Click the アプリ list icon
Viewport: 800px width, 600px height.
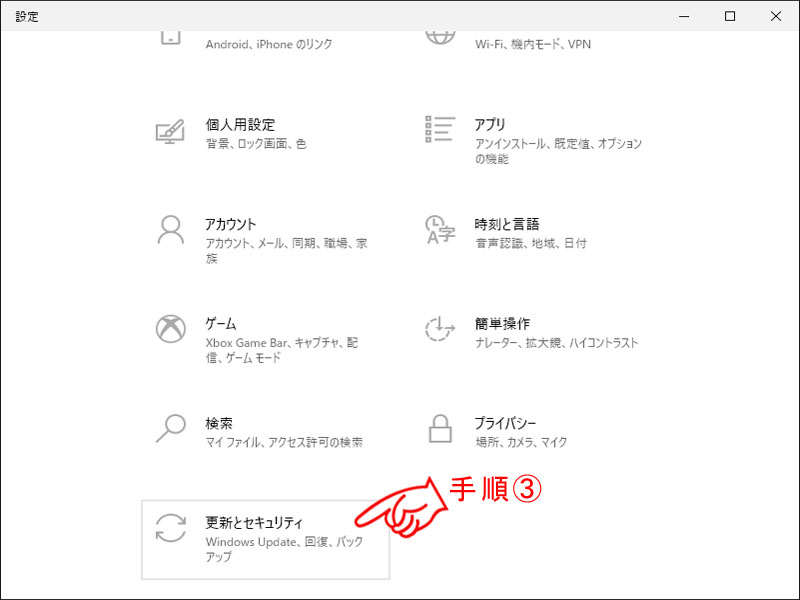pos(440,129)
